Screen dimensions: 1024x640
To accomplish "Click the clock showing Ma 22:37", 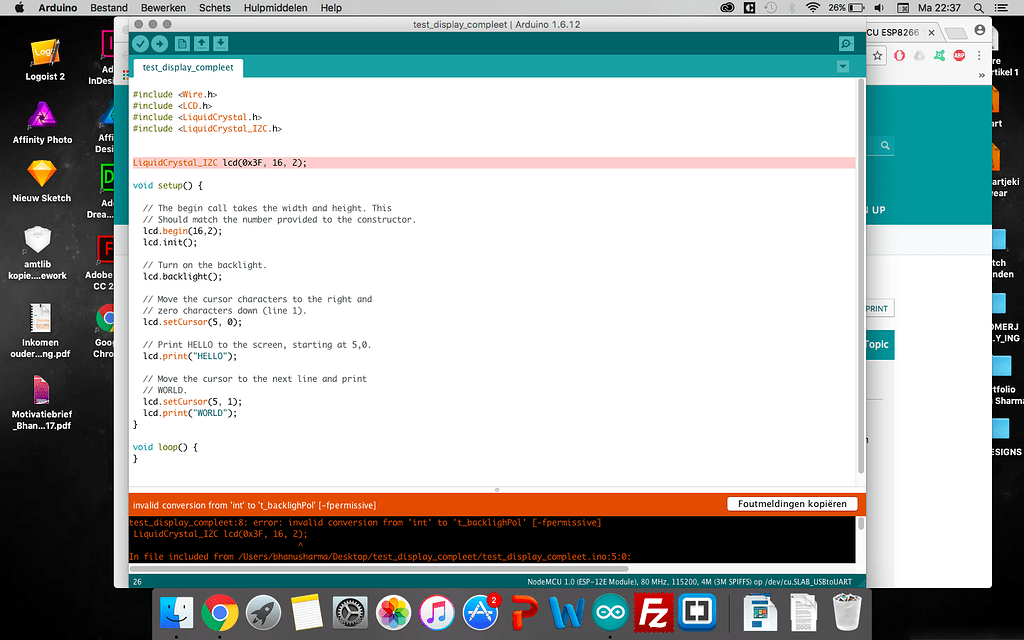I will (x=939, y=8).
